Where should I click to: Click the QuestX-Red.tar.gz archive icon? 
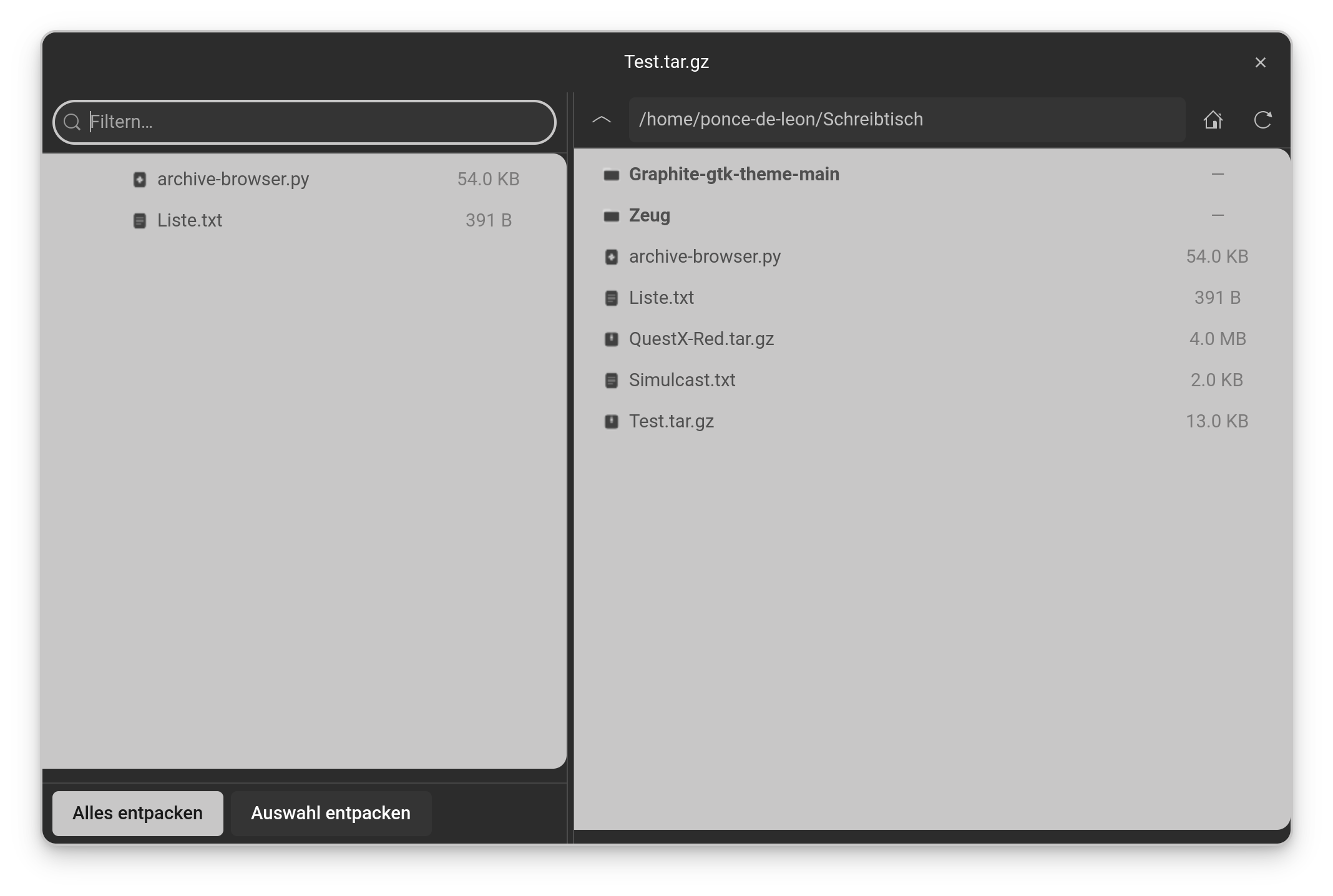611,339
